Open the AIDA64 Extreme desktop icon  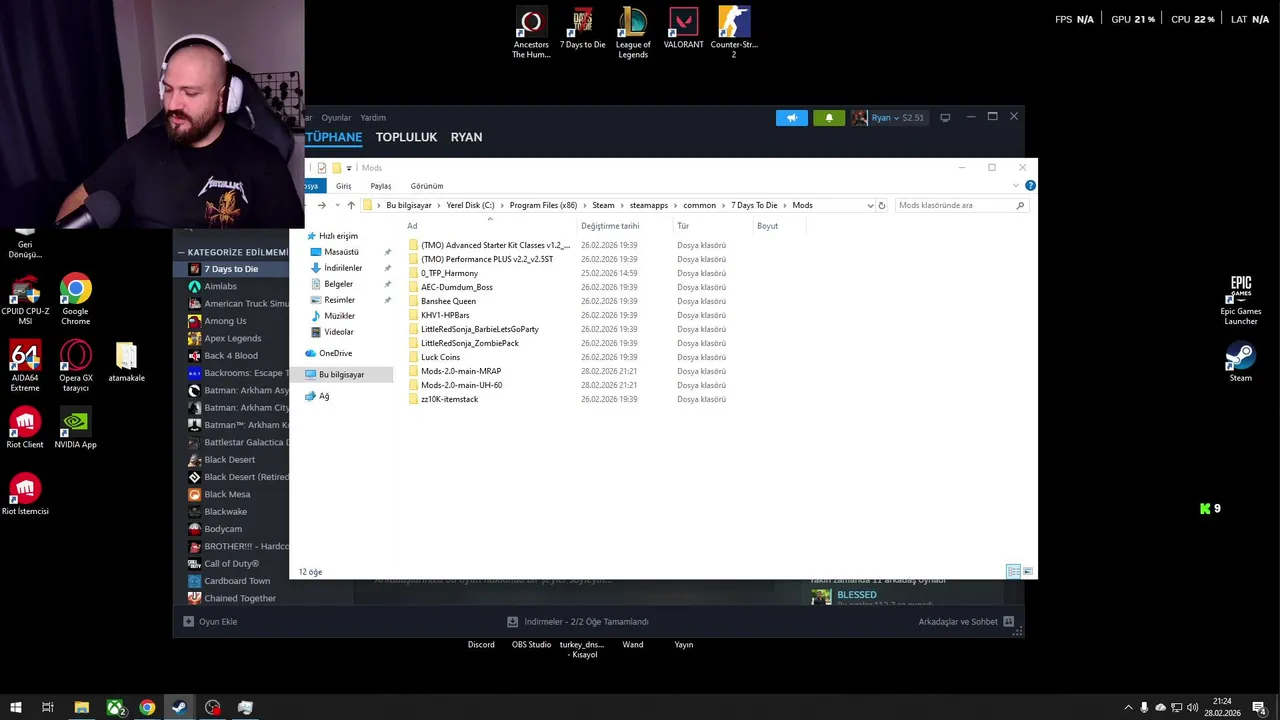(25, 366)
